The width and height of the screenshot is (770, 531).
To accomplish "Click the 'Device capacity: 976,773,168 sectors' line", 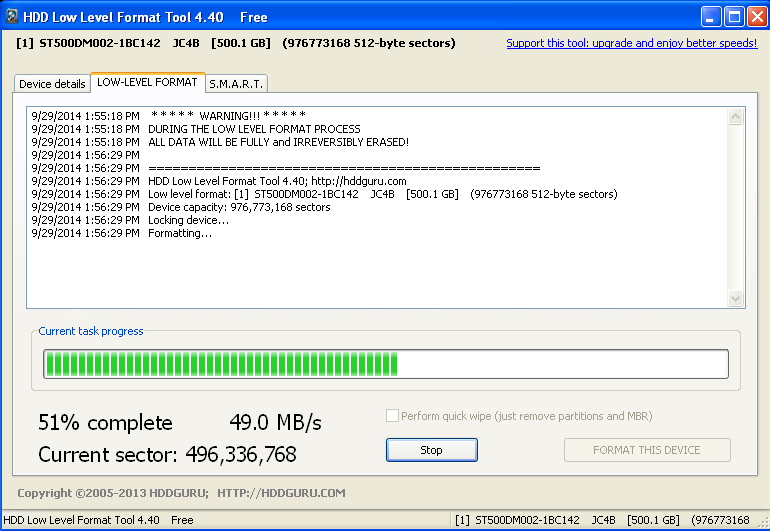I will pos(181,207).
